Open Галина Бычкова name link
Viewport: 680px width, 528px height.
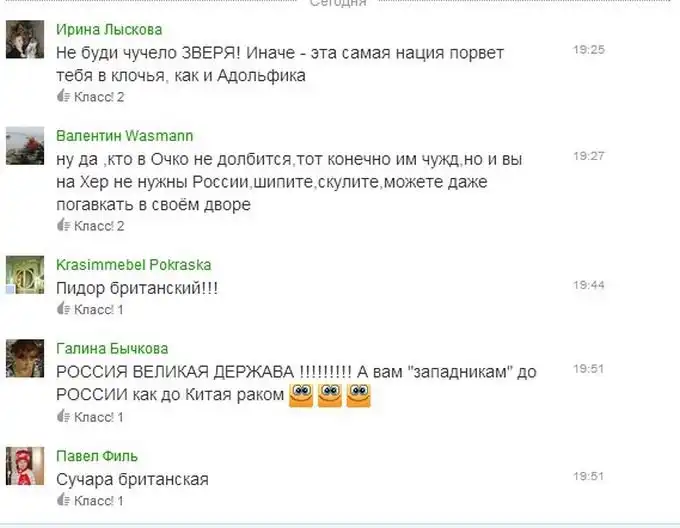pyautogui.click(x=112, y=349)
